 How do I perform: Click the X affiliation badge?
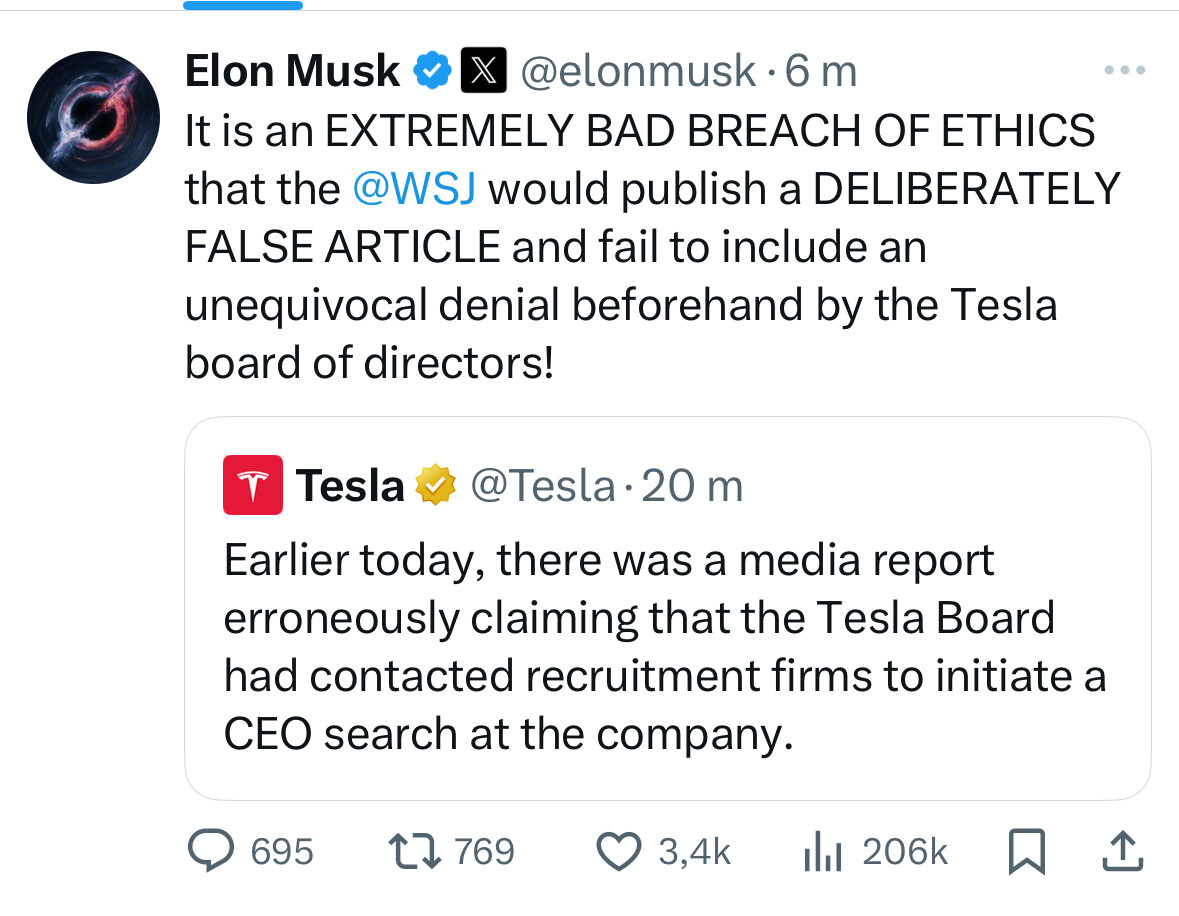point(483,70)
